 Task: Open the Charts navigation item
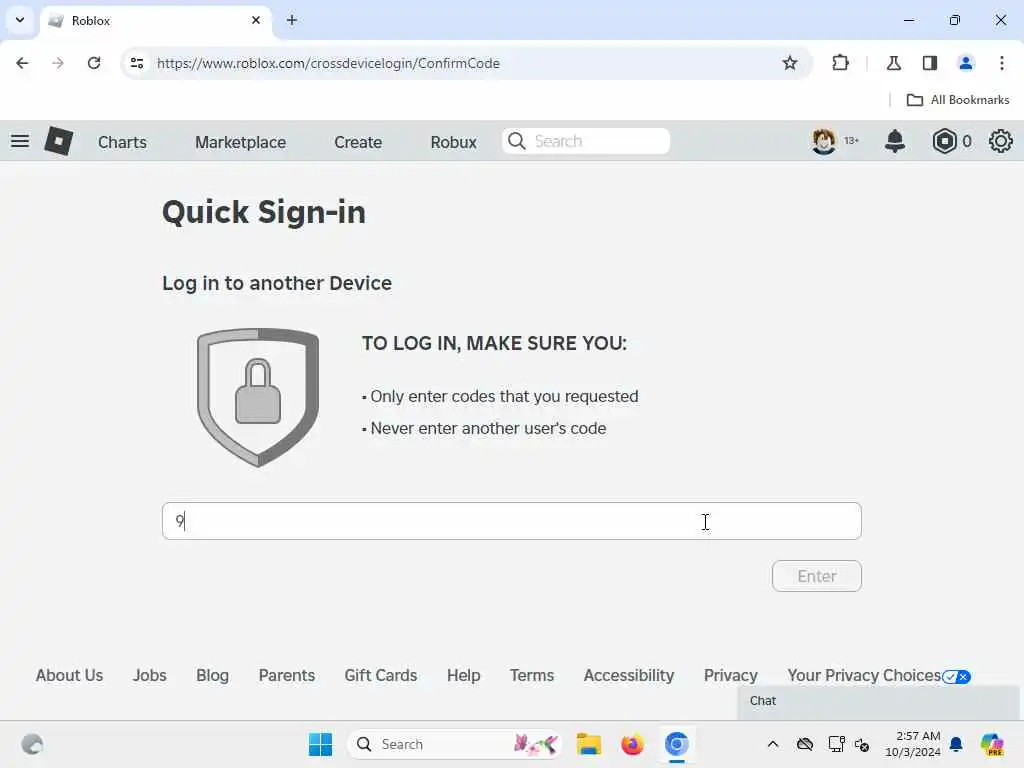122,142
